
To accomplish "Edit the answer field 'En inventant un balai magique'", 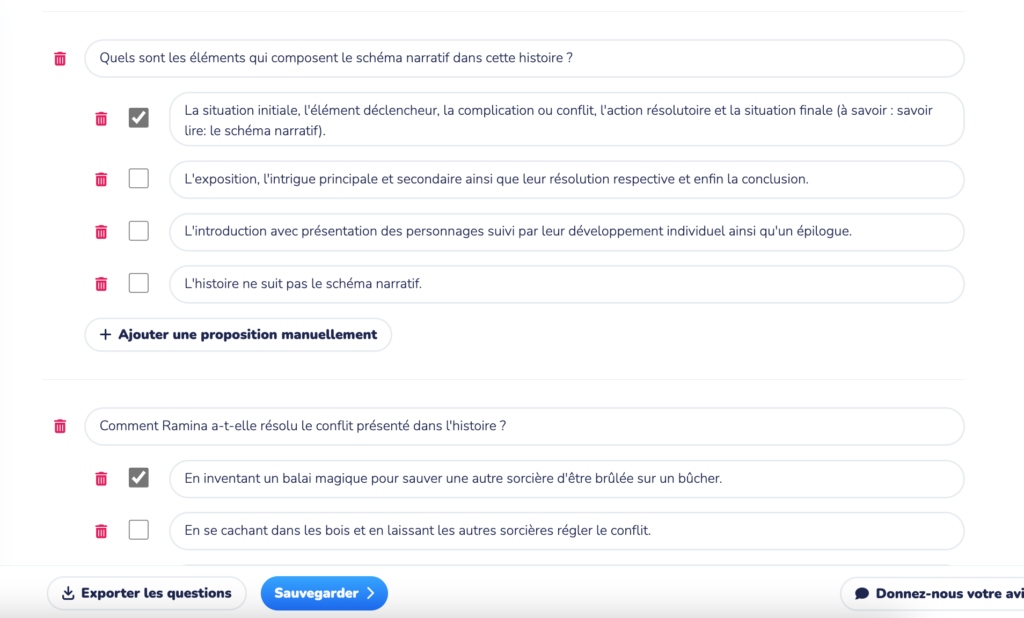I will [x=567, y=478].
